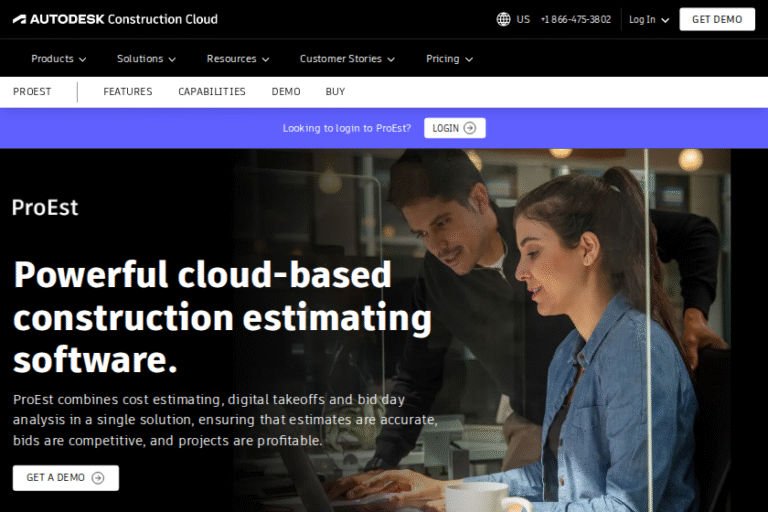Viewport: 768px width, 512px height.
Task: Expand the Pricing menu
Action: tap(449, 59)
